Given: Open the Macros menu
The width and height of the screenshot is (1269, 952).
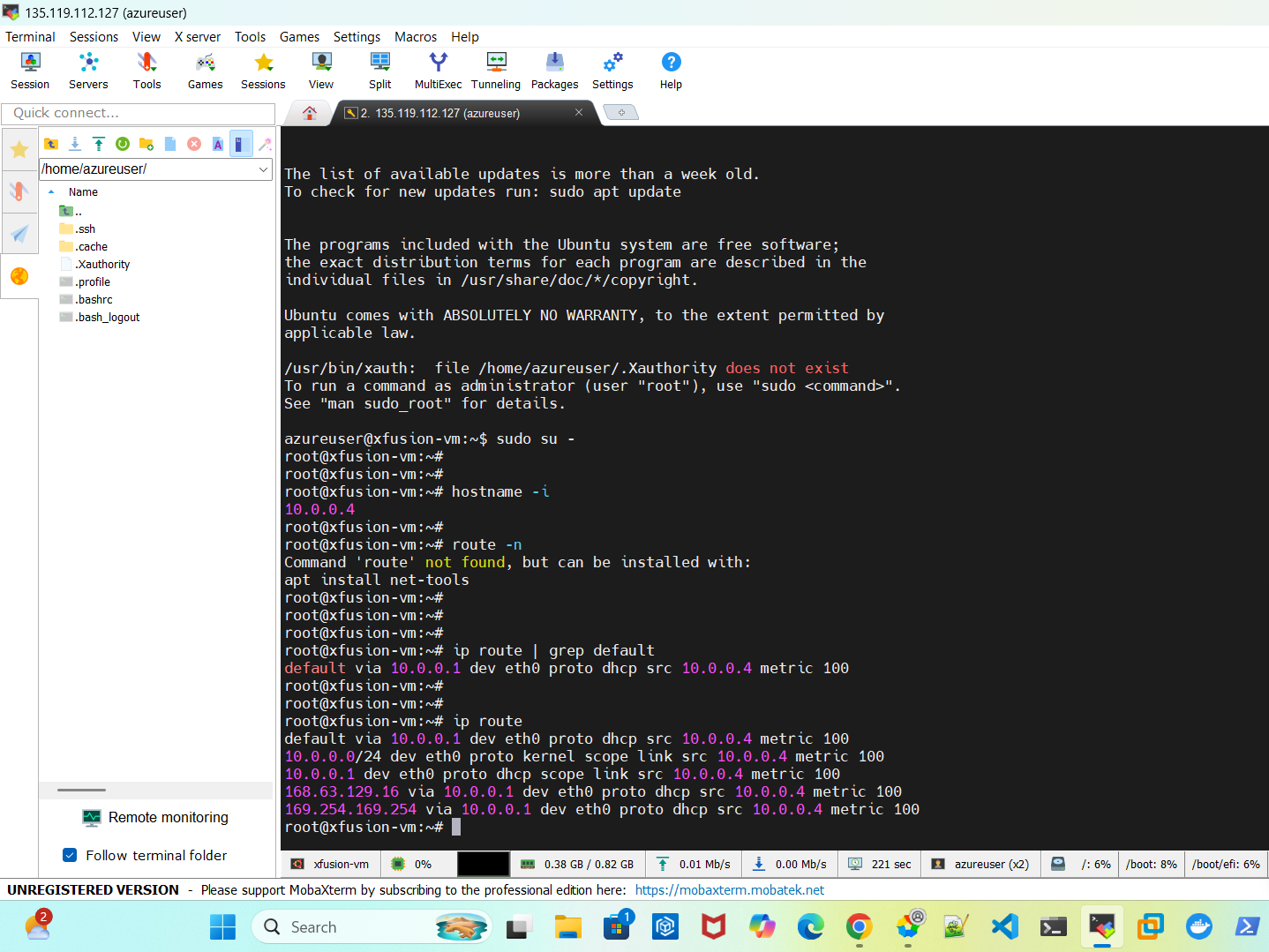Looking at the screenshot, I should pos(415,37).
